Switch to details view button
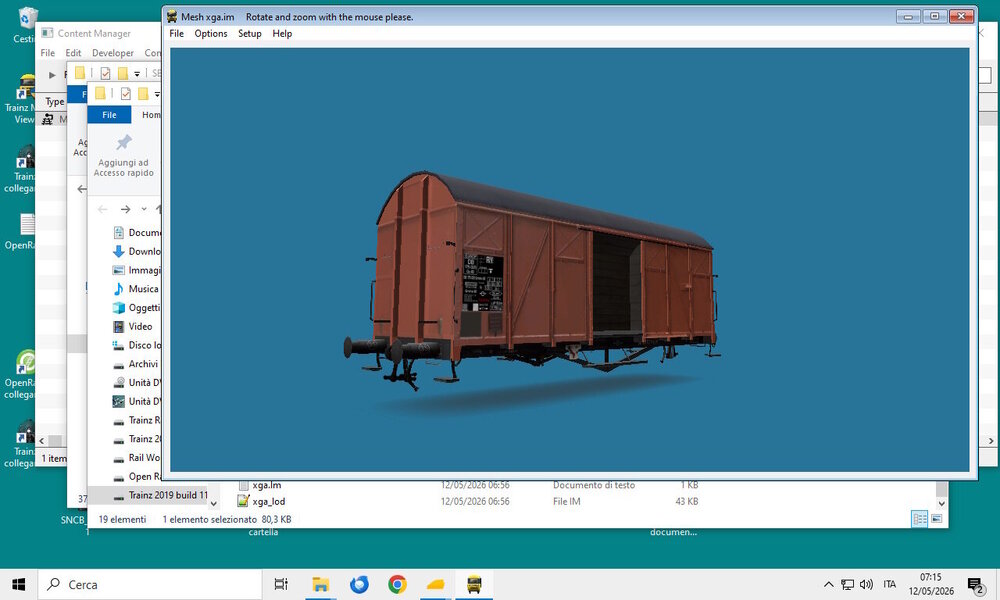1000x600 pixels. [x=920, y=518]
